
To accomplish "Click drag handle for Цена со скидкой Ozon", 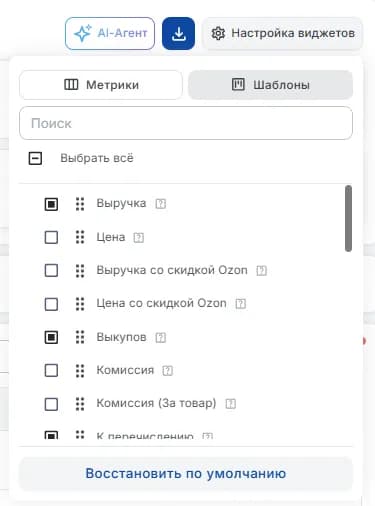I will tap(80, 304).
